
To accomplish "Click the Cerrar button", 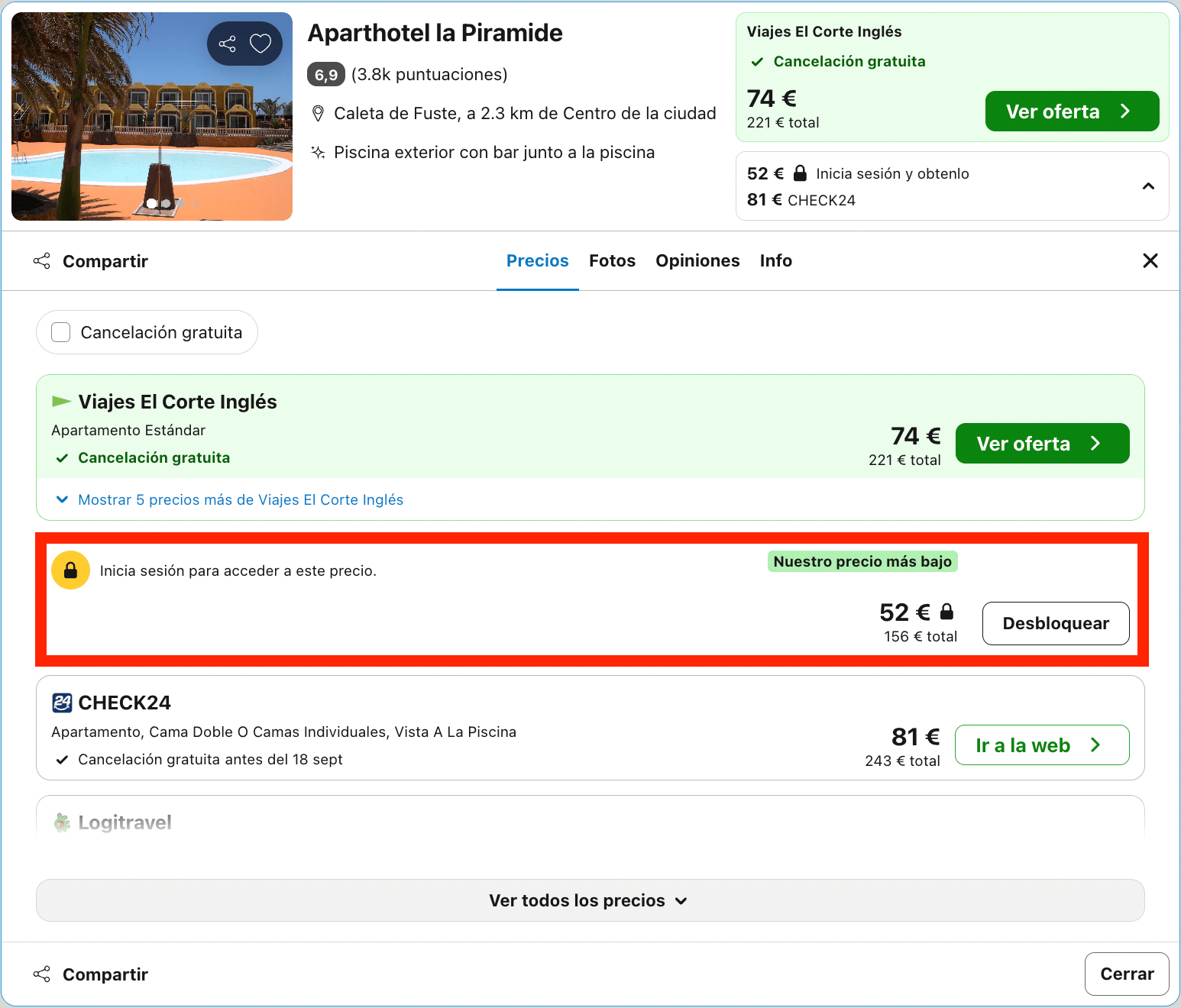I will (x=1127, y=974).
